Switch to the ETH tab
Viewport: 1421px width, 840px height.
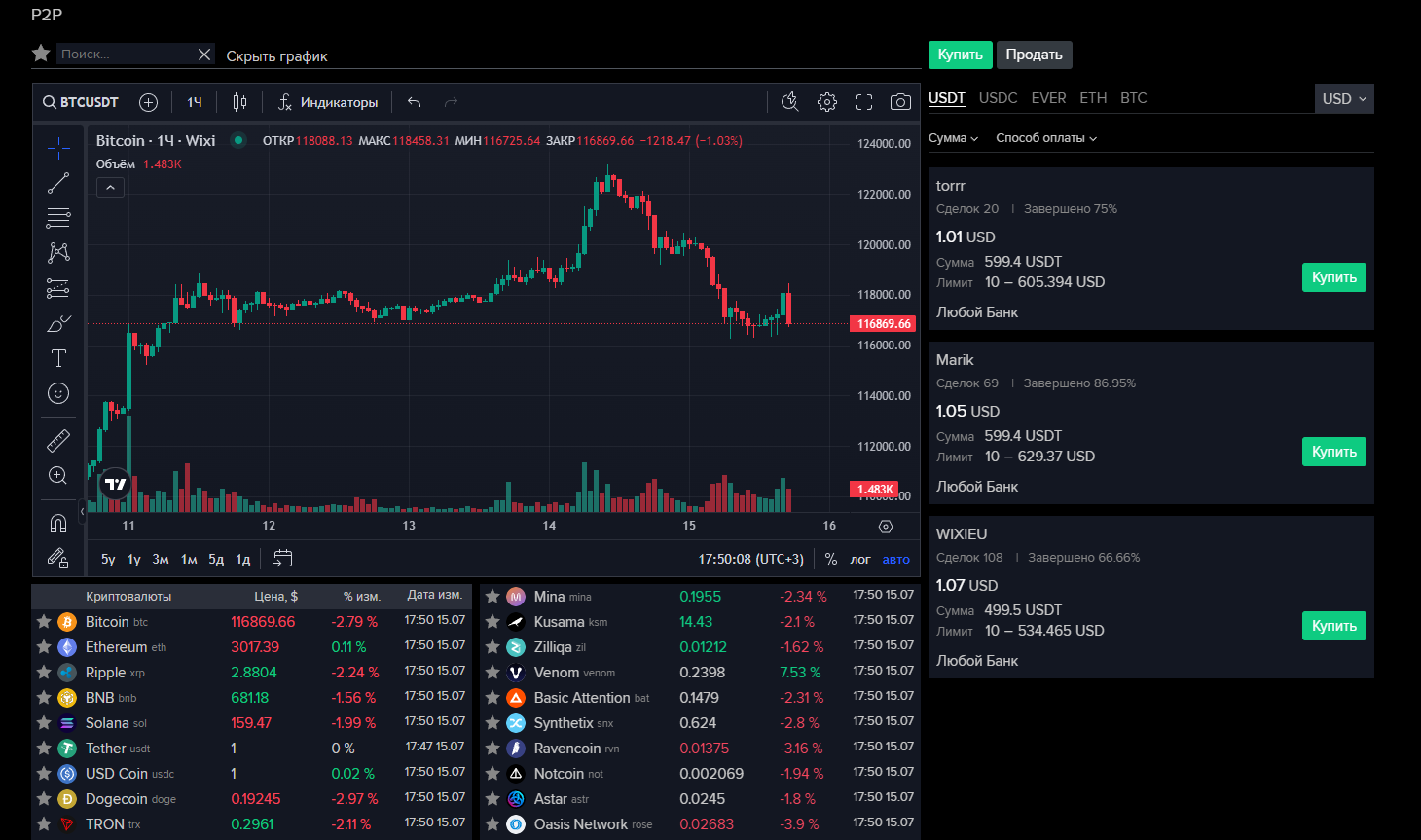(x=1093, y=98)
